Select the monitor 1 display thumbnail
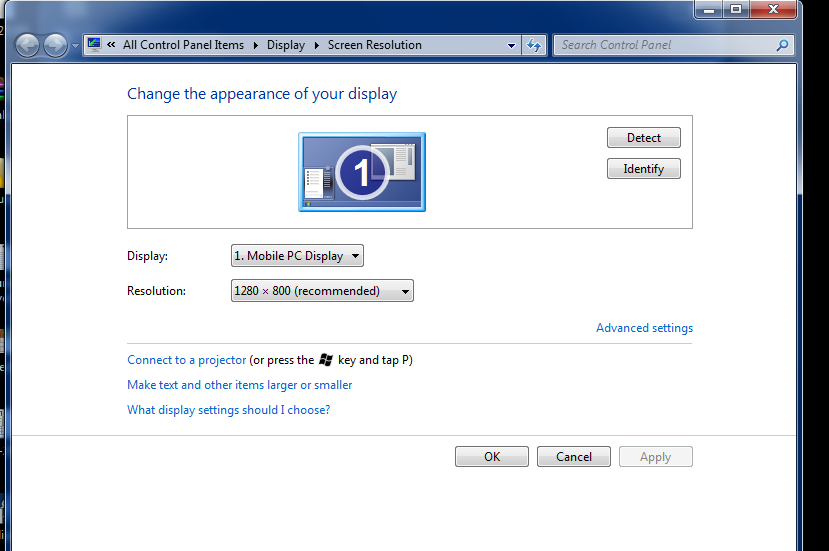The height and width of the screenshot is (551, 829). (x=362, y=172)
